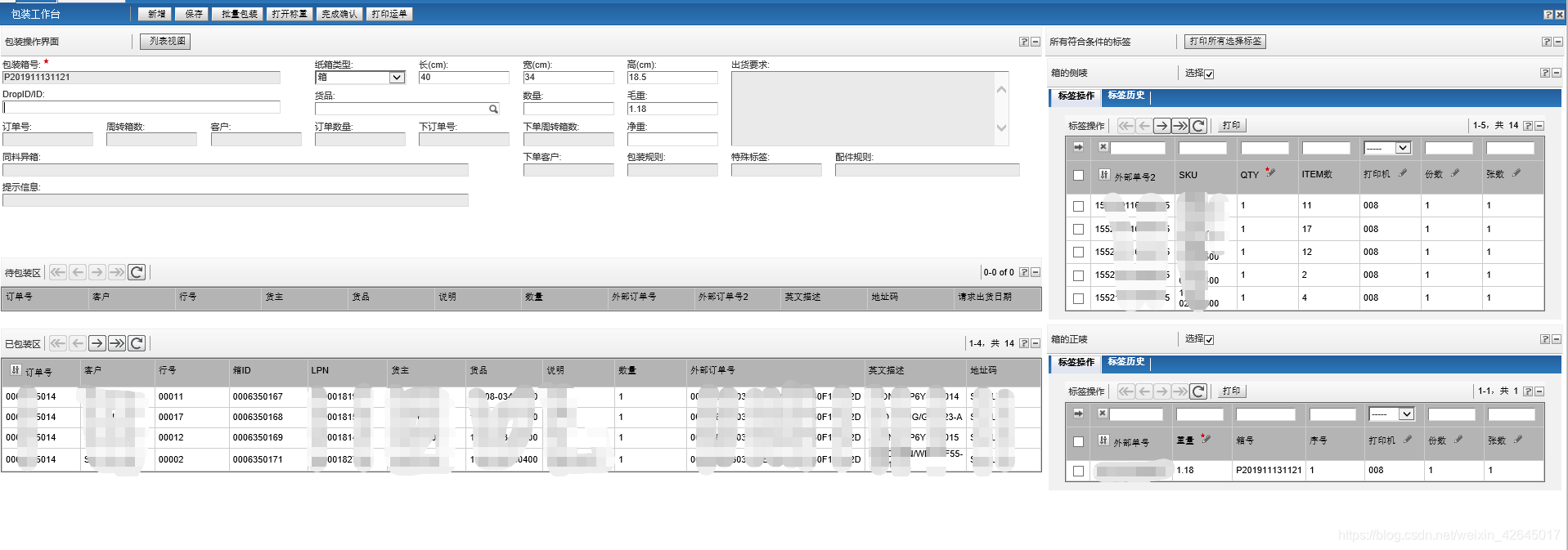
Task: Go to next page of 箱的侧唛 labels
Action: pos(1161,126)
